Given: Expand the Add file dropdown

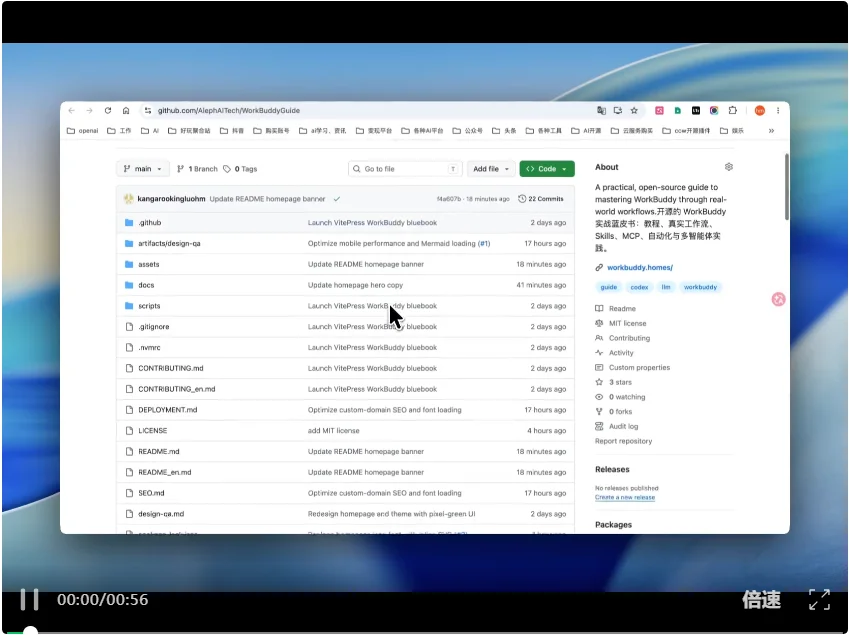Looking at the screenshot, I should coord(491,169).
